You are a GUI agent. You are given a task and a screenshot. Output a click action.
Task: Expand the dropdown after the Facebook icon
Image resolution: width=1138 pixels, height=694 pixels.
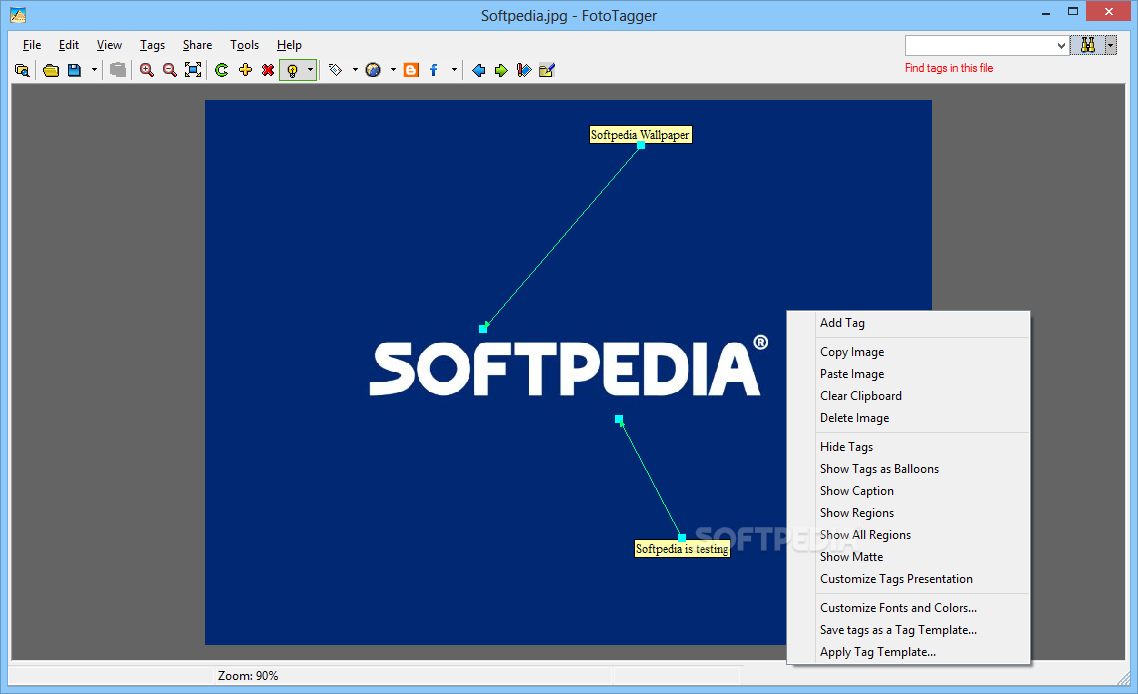coord(454,70)
